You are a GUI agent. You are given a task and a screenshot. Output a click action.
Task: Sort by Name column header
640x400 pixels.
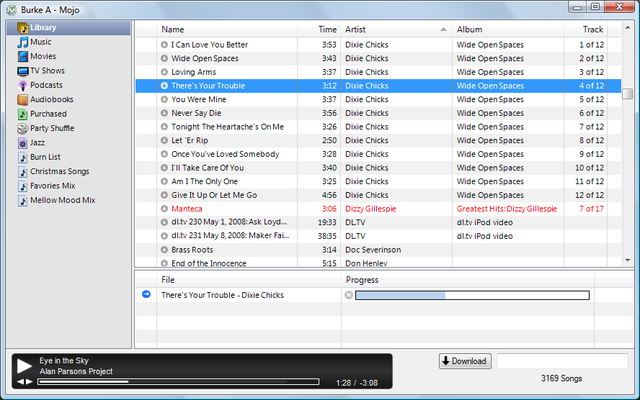227,29
